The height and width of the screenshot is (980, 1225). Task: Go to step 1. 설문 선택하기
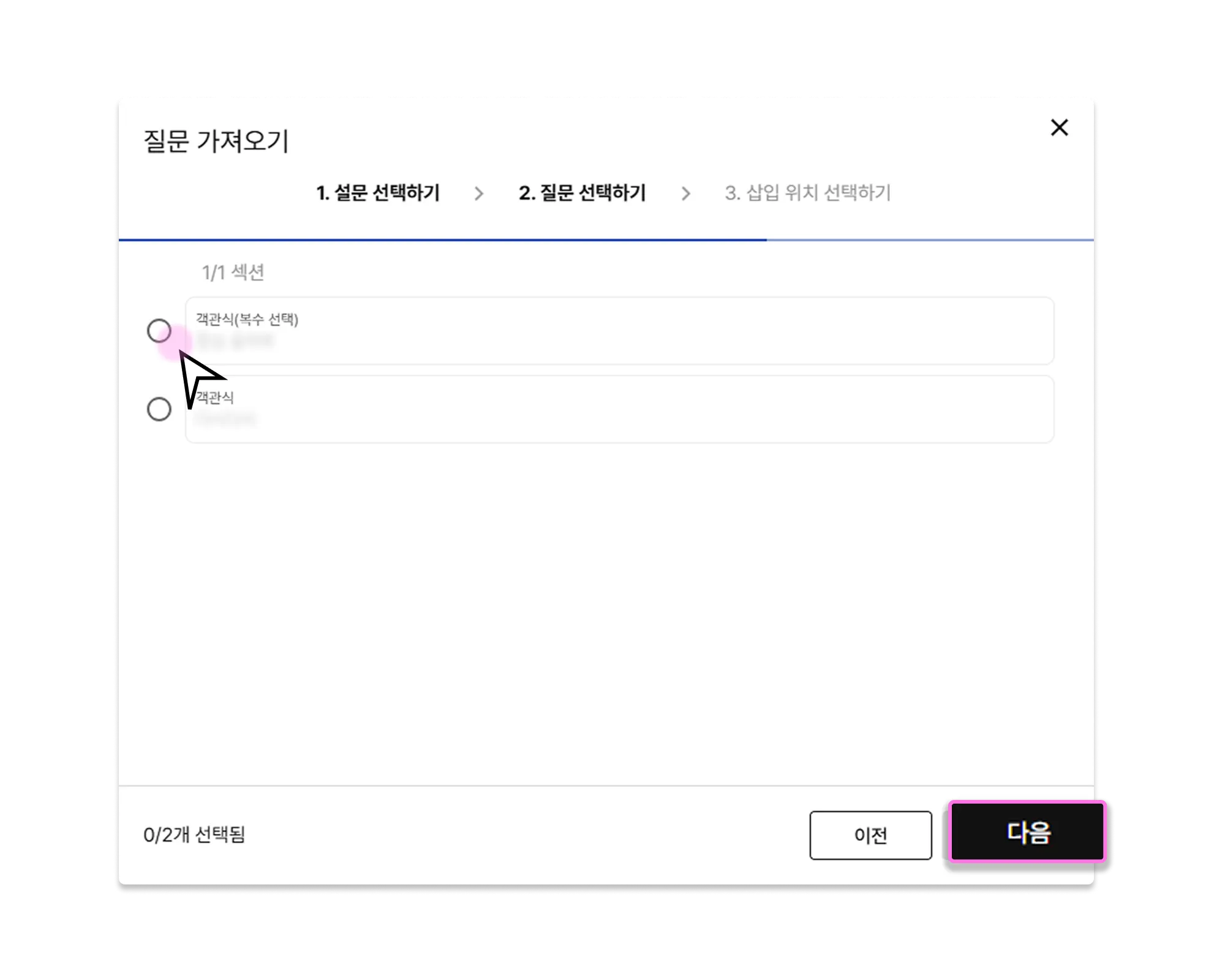378,193
